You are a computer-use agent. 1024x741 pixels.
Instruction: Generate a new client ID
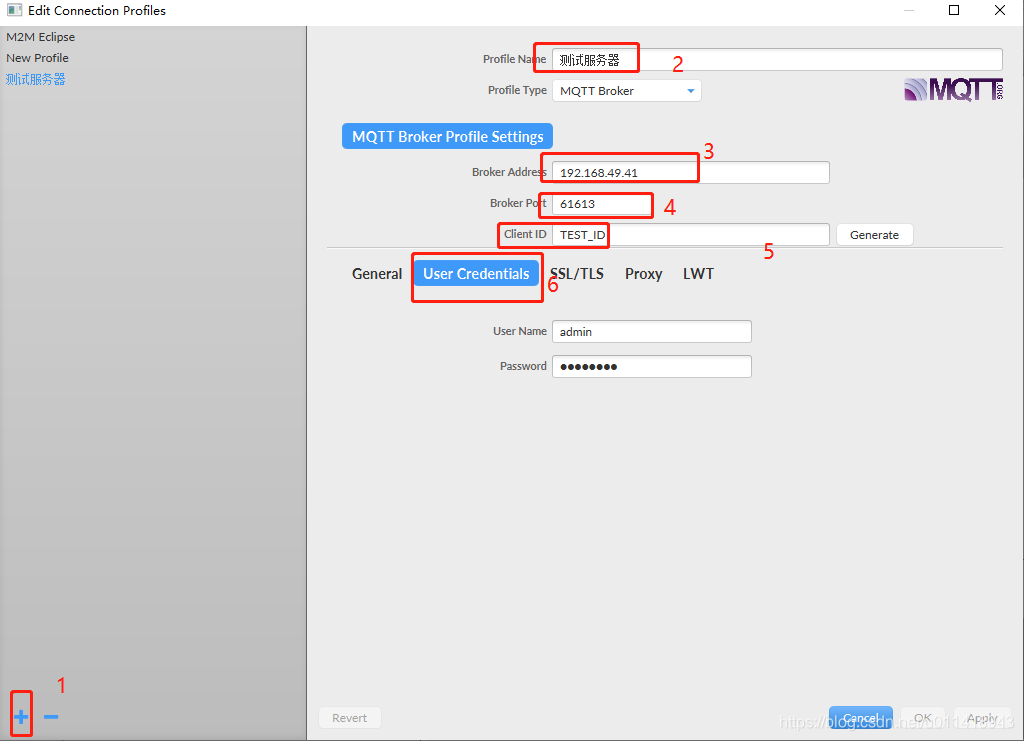click(x=874, y=234)
